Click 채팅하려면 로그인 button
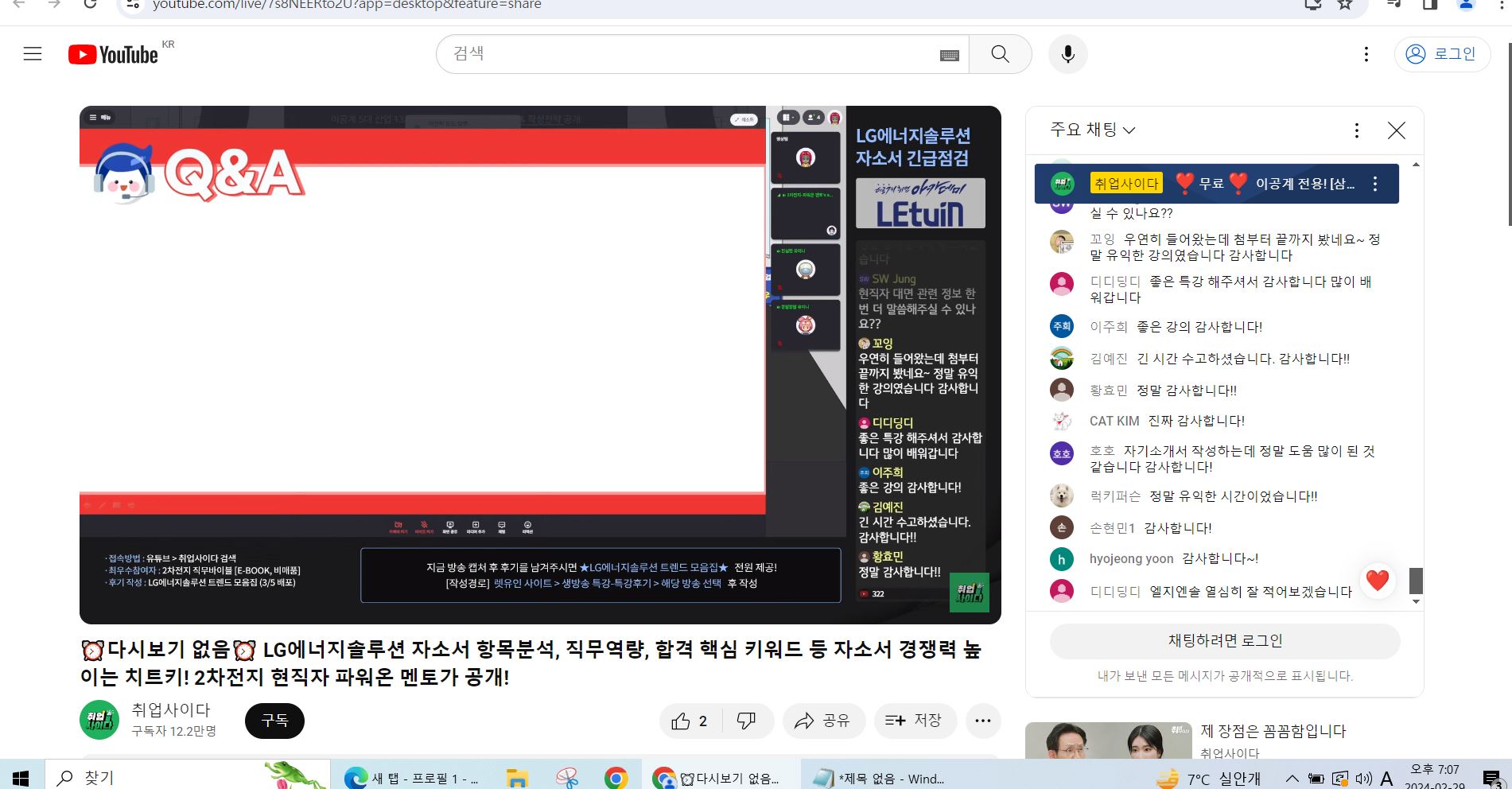 coord(1225,641)
